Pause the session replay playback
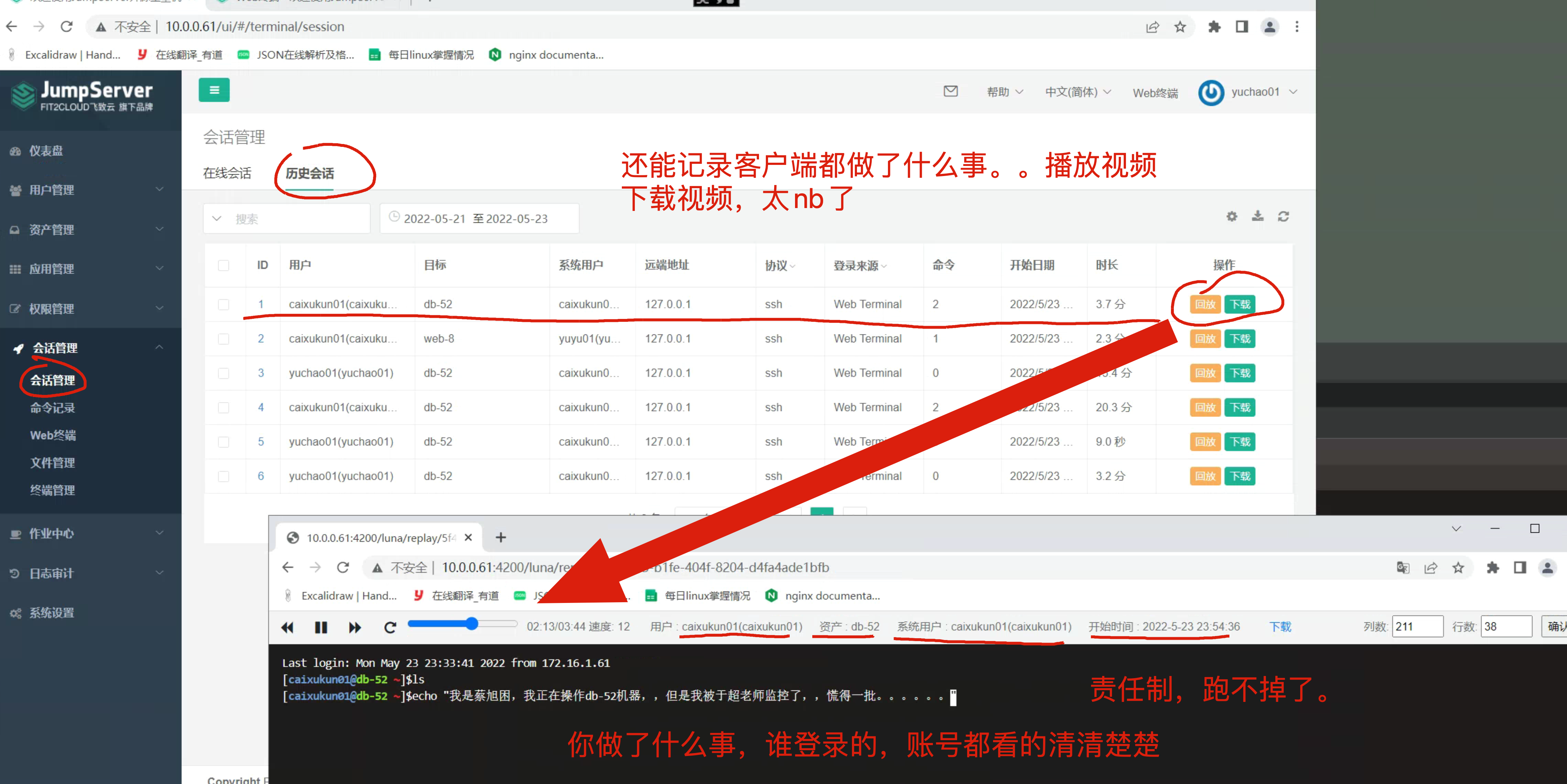Image resolution: width=1567 pixels, height=784 pixels. [x=320, y=627]
